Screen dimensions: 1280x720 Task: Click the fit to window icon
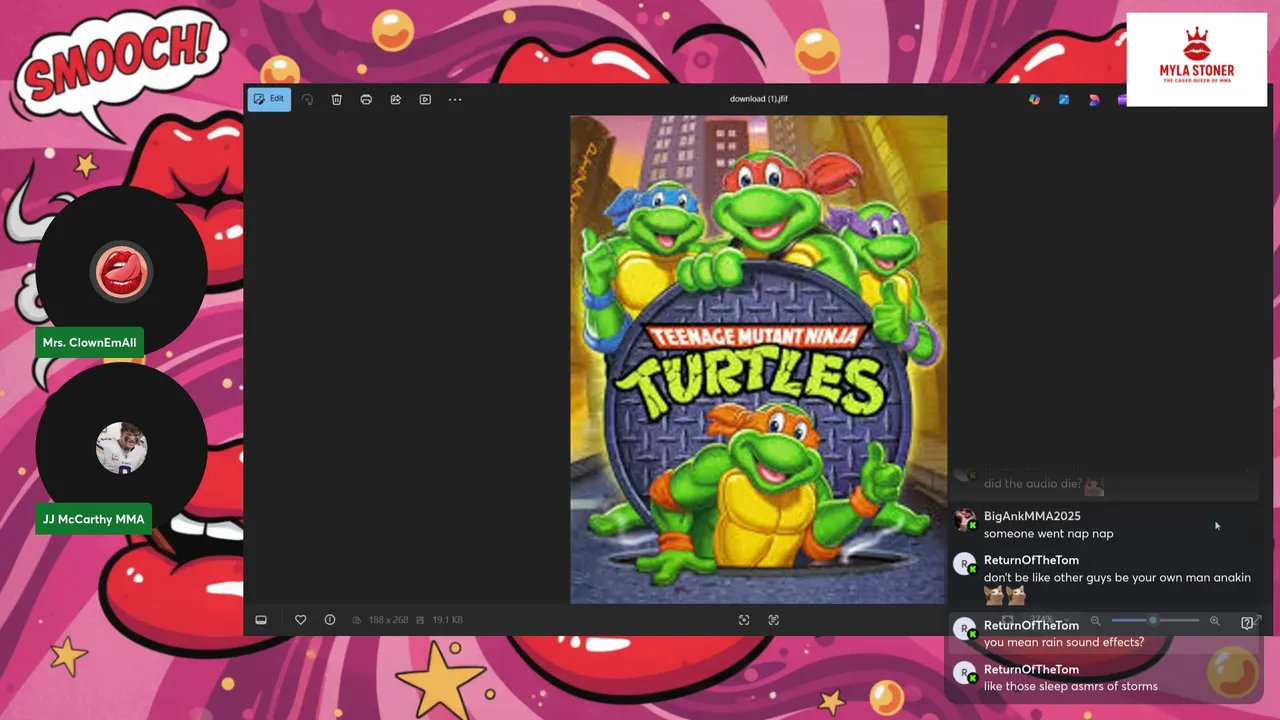tap(744, 620)
